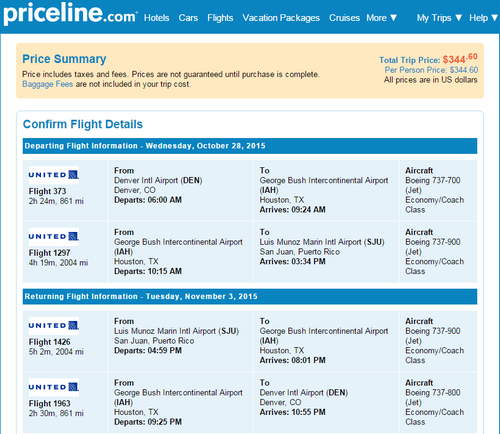This screenshot has width=500, height=434.
Task: Click the Total Trip Price amount
Action: point(460,59)
